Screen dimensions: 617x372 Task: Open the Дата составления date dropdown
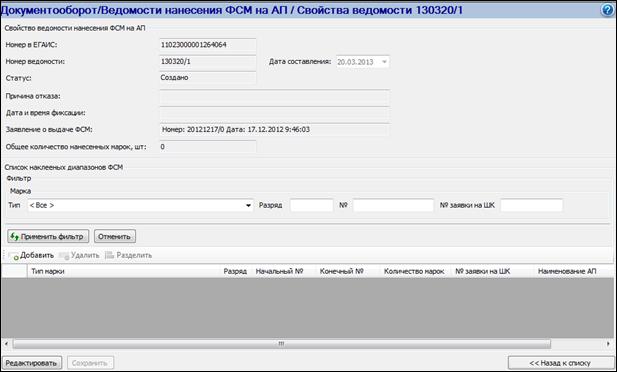[x=384, y=62]
